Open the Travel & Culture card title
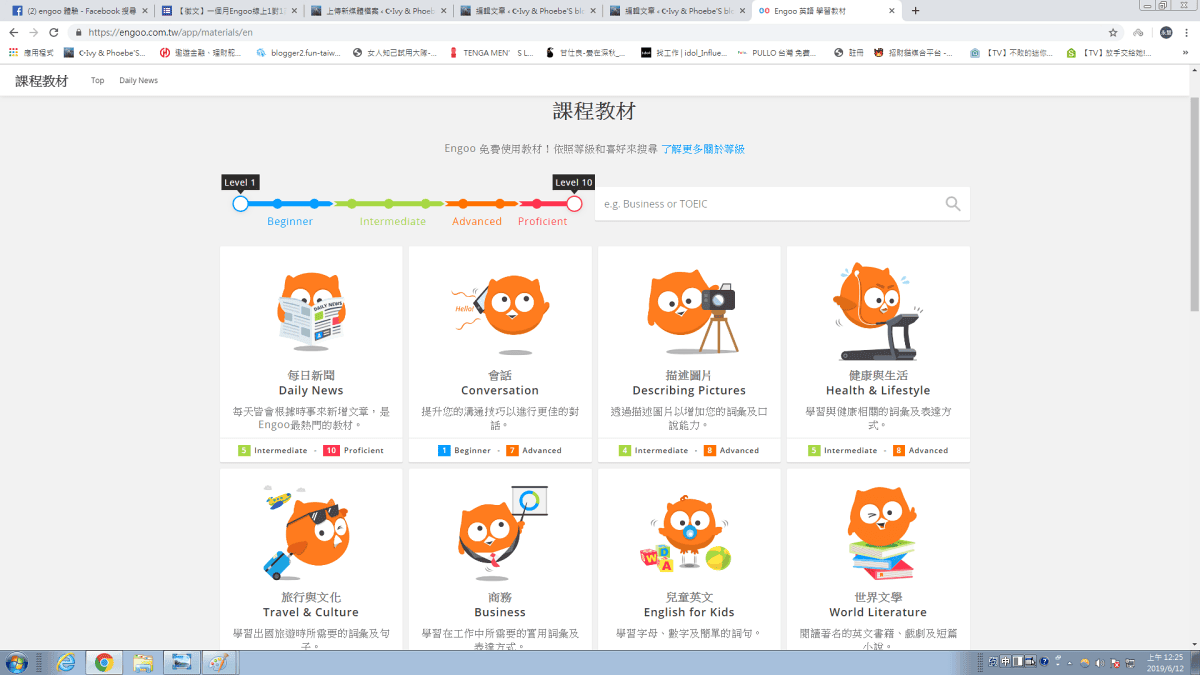 click(x=311, y=612)
